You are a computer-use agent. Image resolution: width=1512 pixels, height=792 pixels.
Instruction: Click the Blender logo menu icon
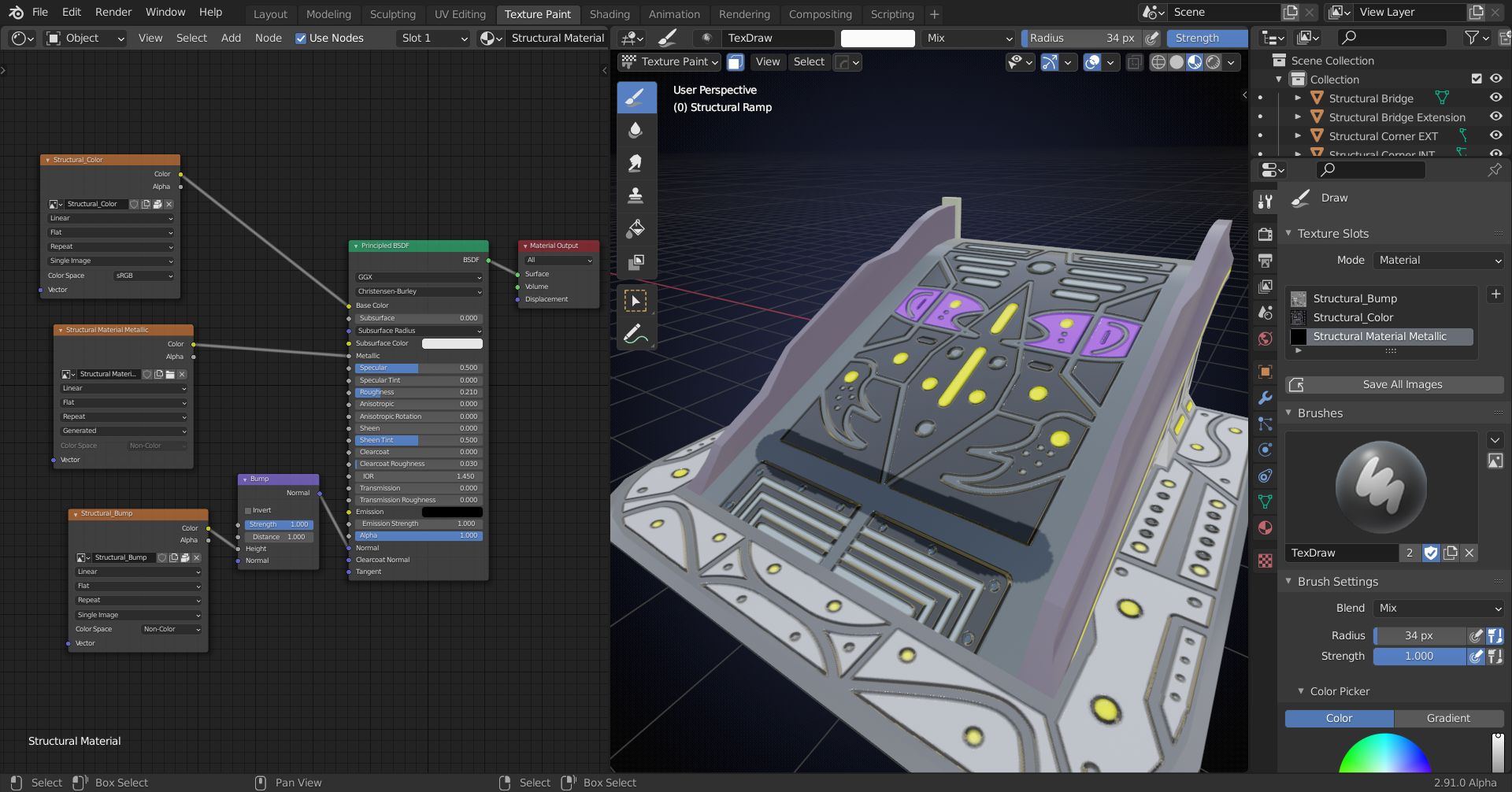(16, 13)
